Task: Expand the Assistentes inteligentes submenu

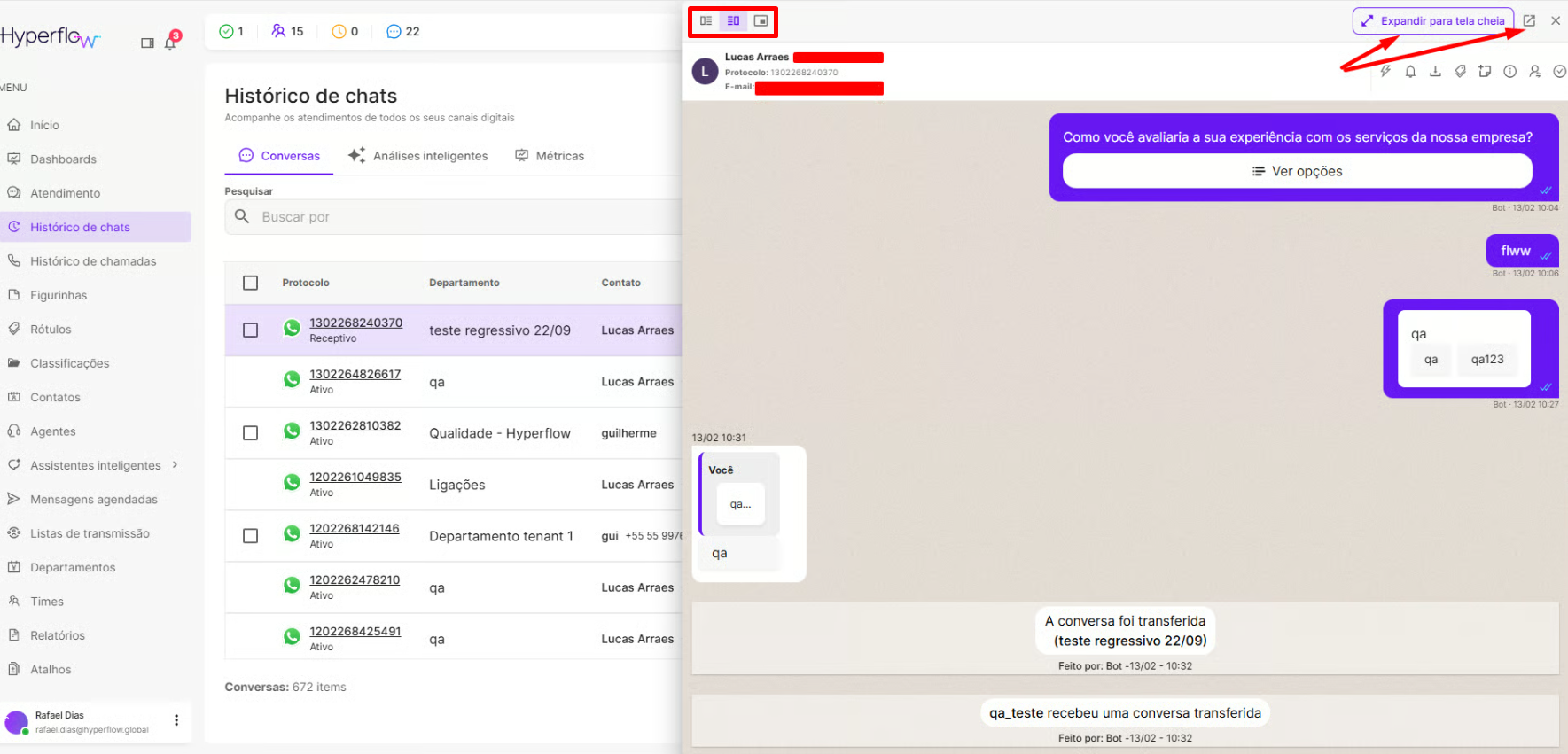Action: 175,465
